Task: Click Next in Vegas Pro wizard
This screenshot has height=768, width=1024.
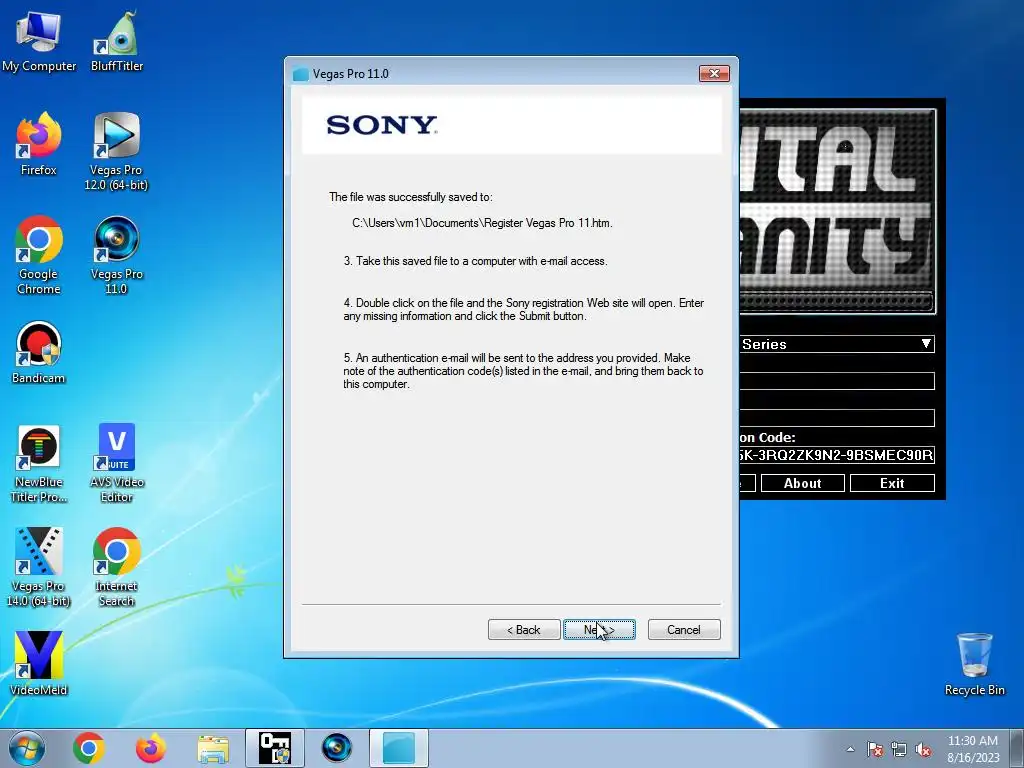Action: pyautogui.click(x=600, y=630)
